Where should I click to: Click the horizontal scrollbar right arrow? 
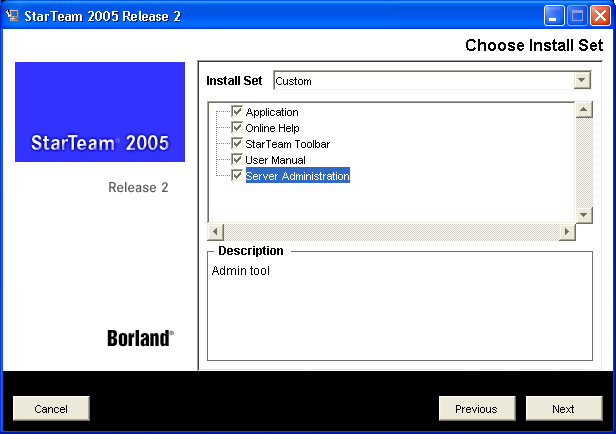point(567,232)
